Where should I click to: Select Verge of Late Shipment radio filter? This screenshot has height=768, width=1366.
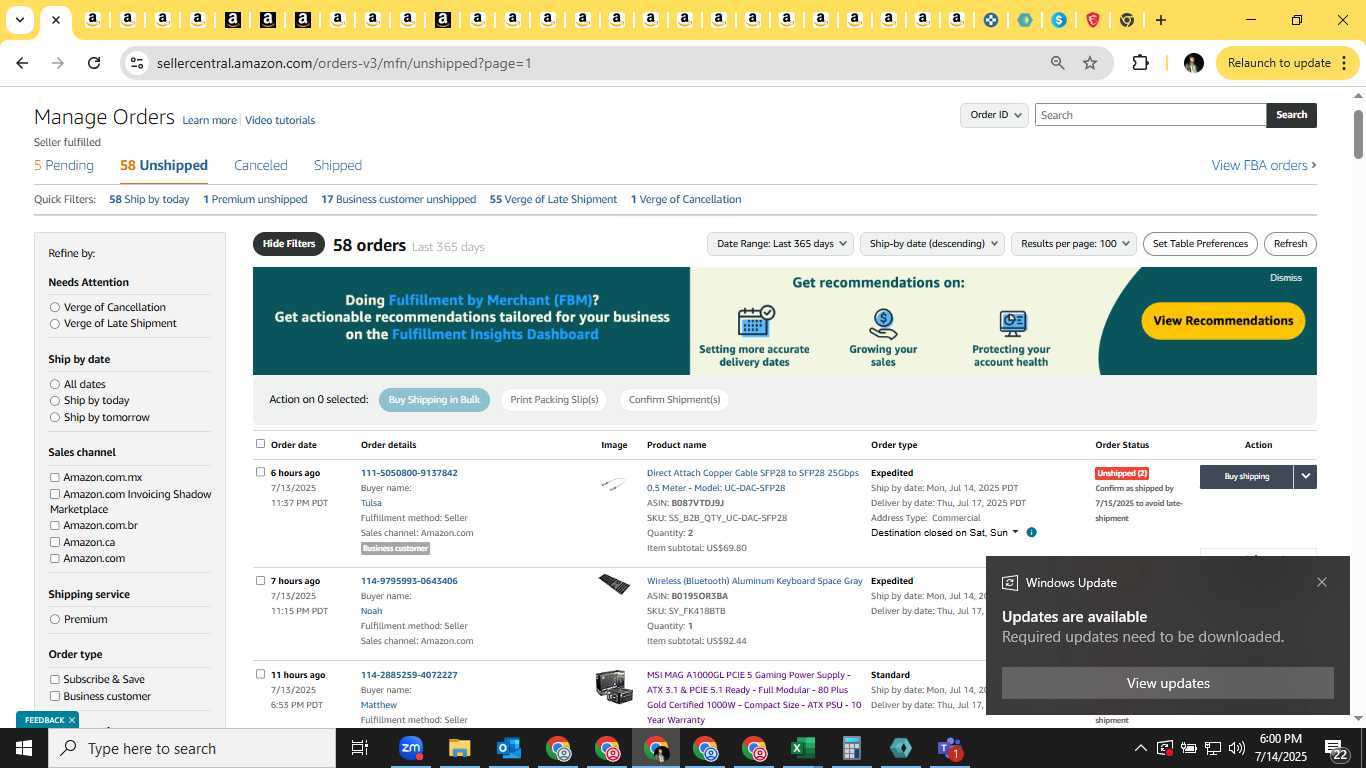(x=55, y=323)
